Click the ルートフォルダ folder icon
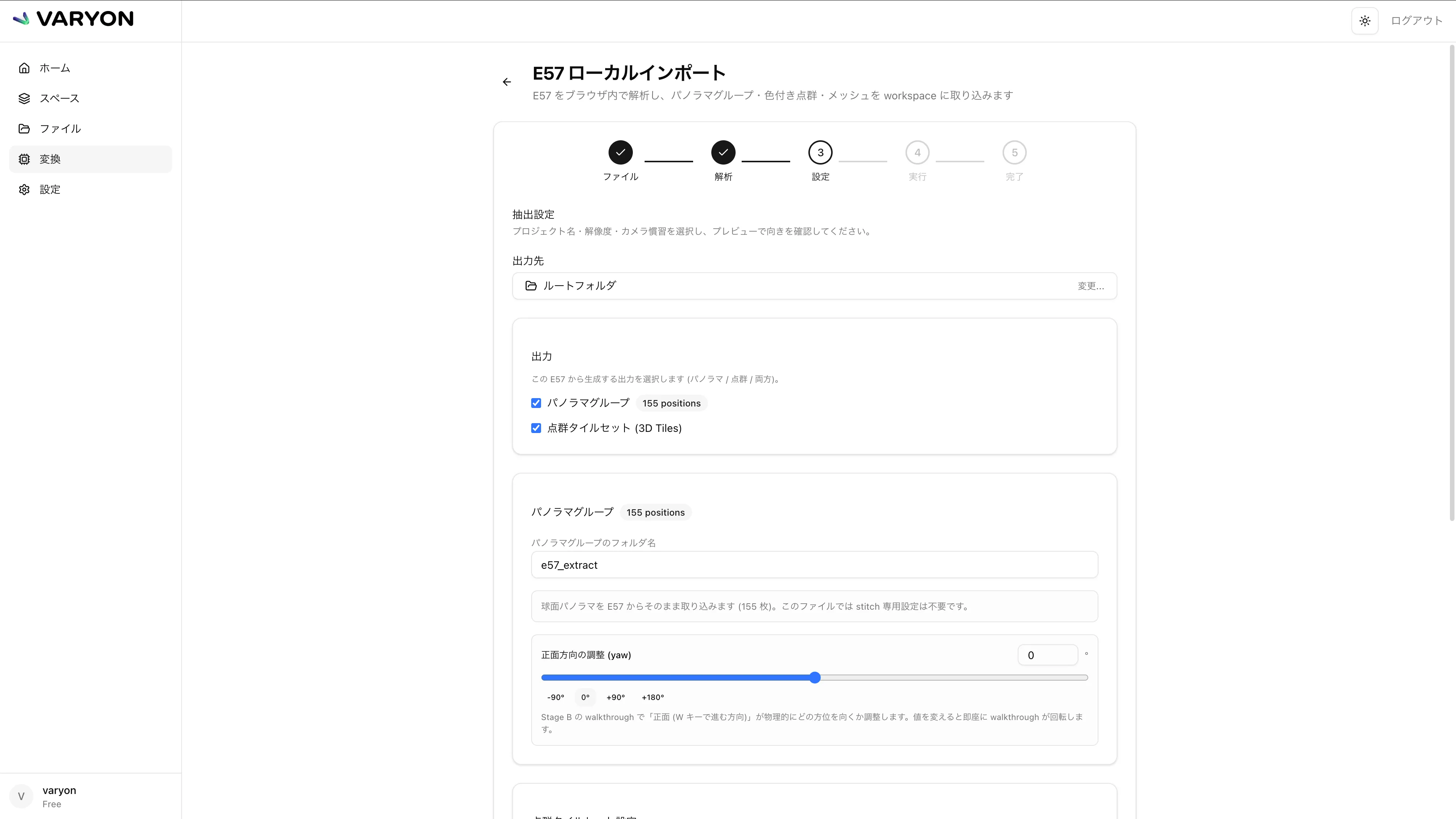 click(531, 286)
